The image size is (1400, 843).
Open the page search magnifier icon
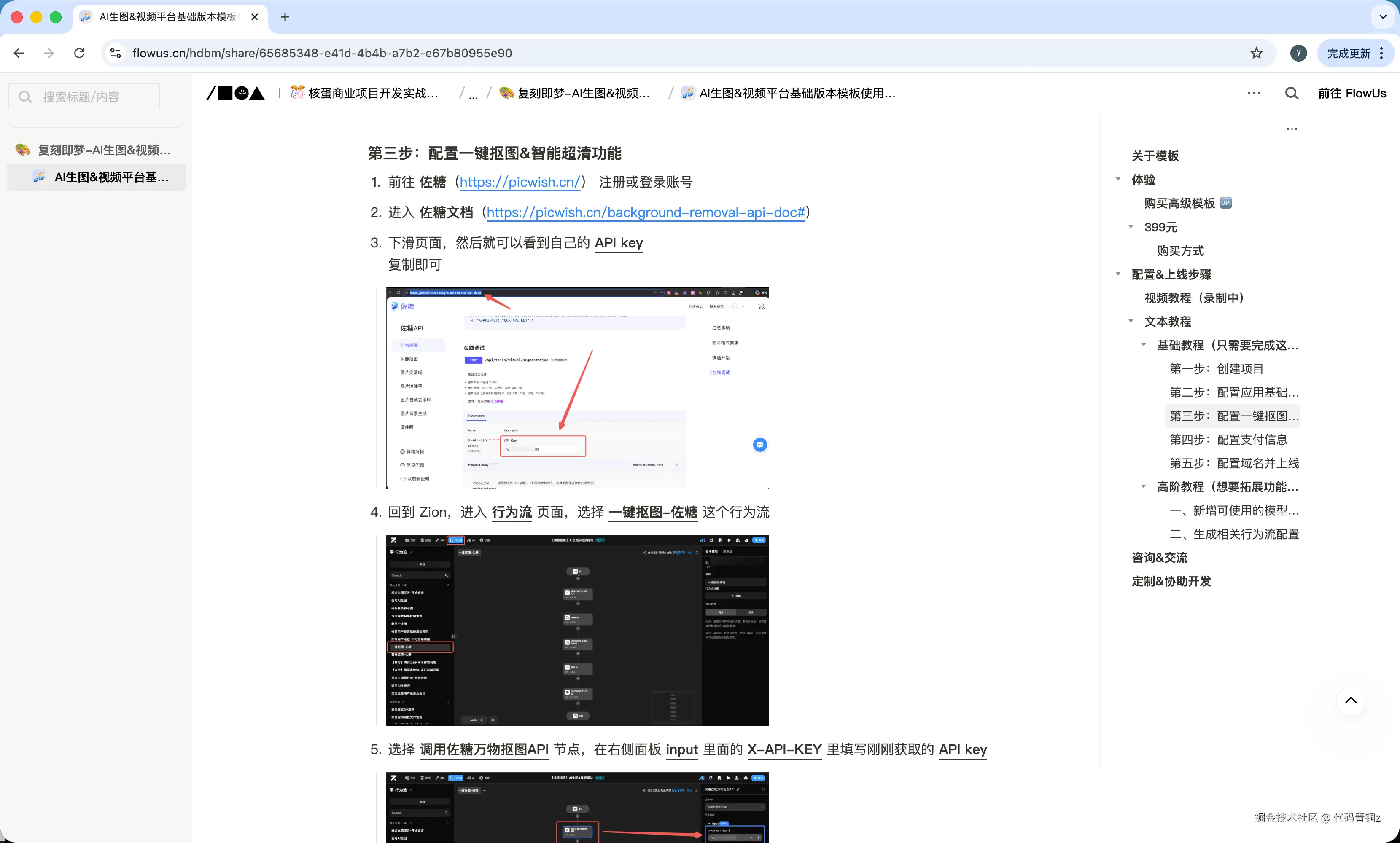pos(1292,93)
